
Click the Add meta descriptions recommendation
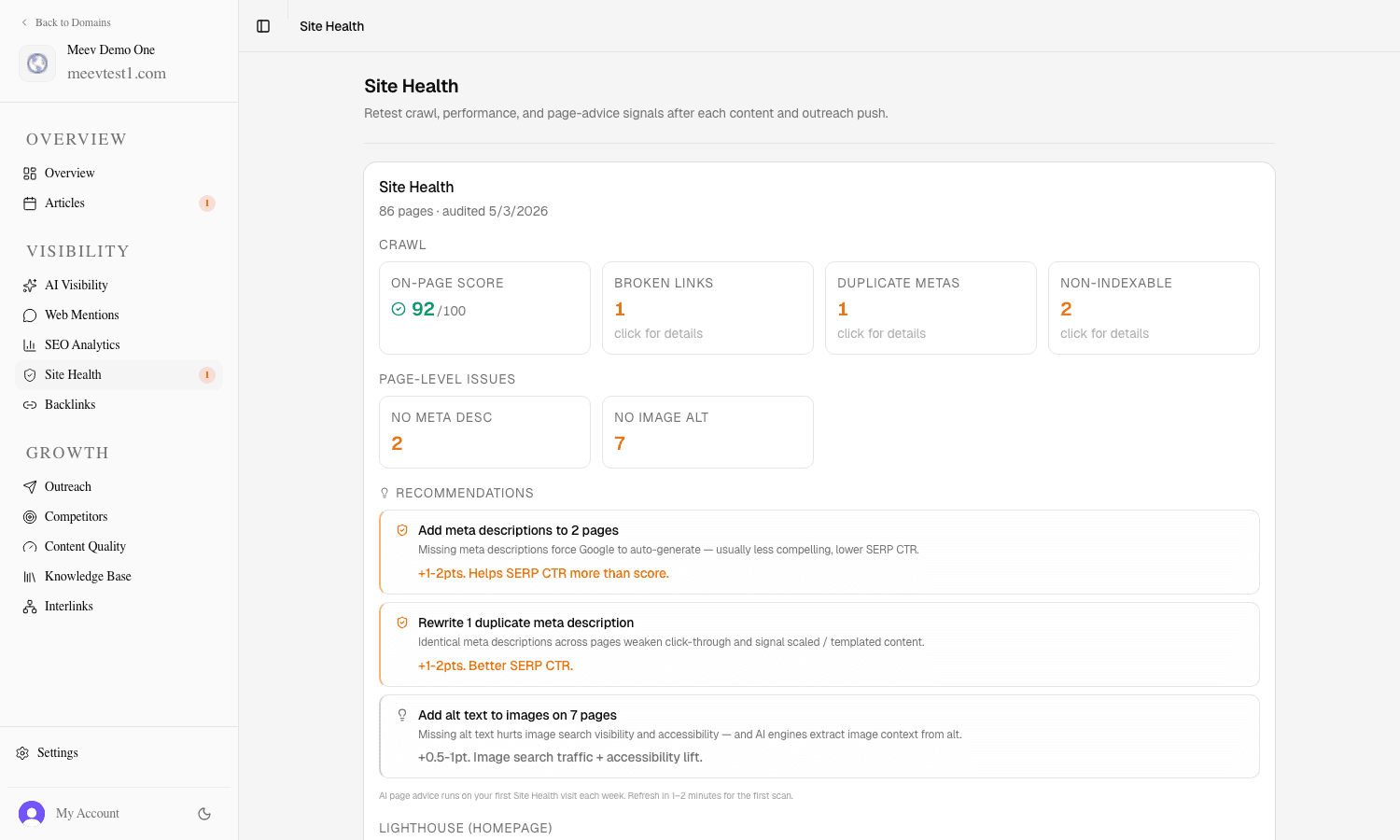(819, 552)
